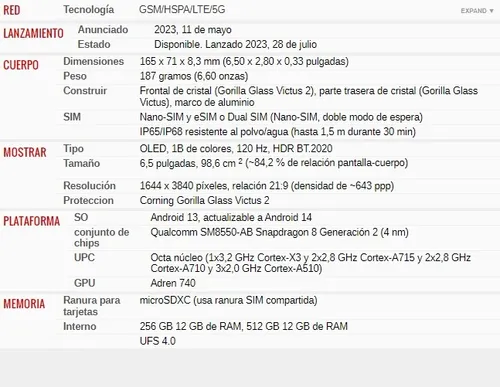Screen dimensions: 500x387
Task: Select the GPU label
Action: point(85,283)
